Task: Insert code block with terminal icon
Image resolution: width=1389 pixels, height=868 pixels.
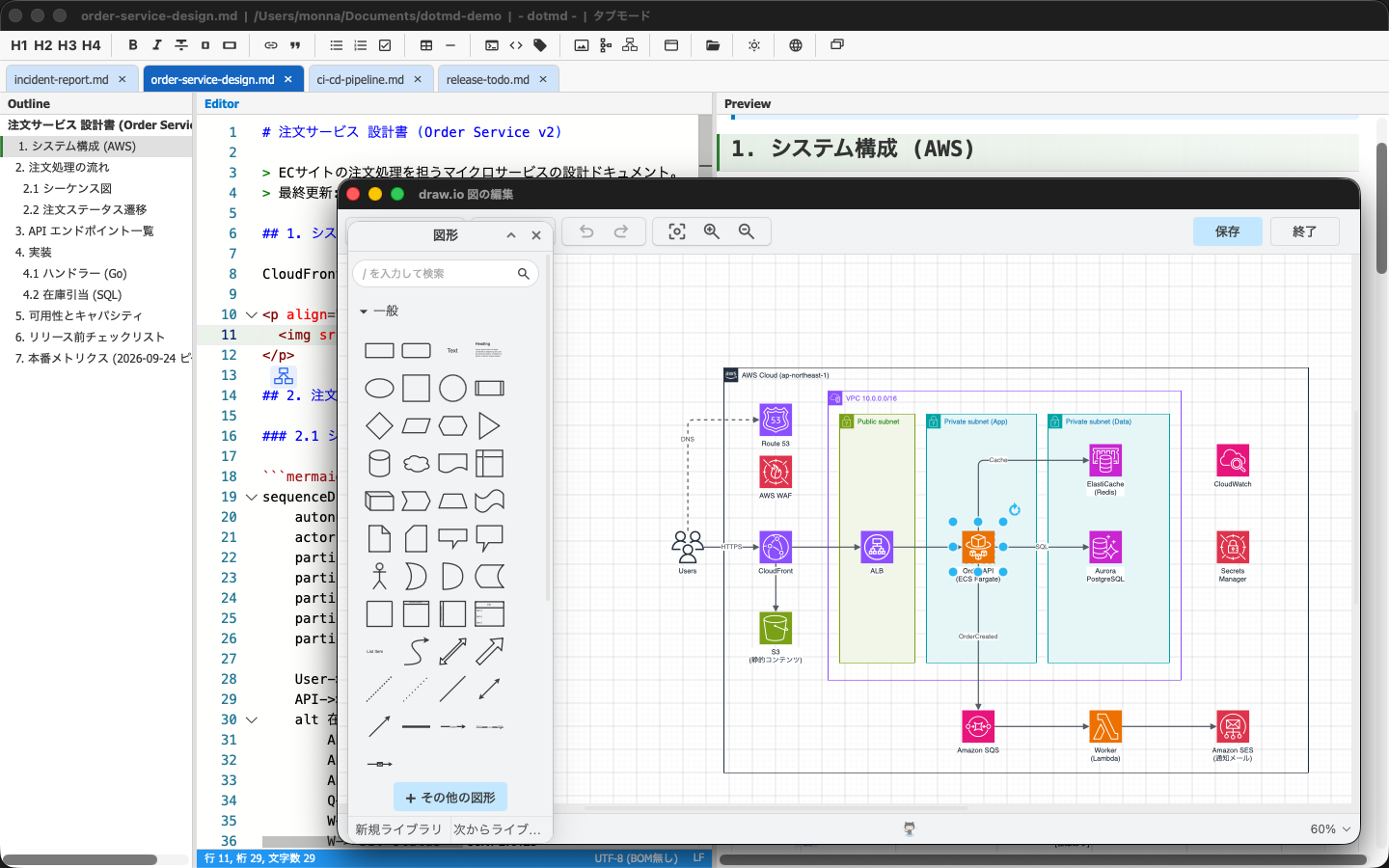Action: pos(492,45)
